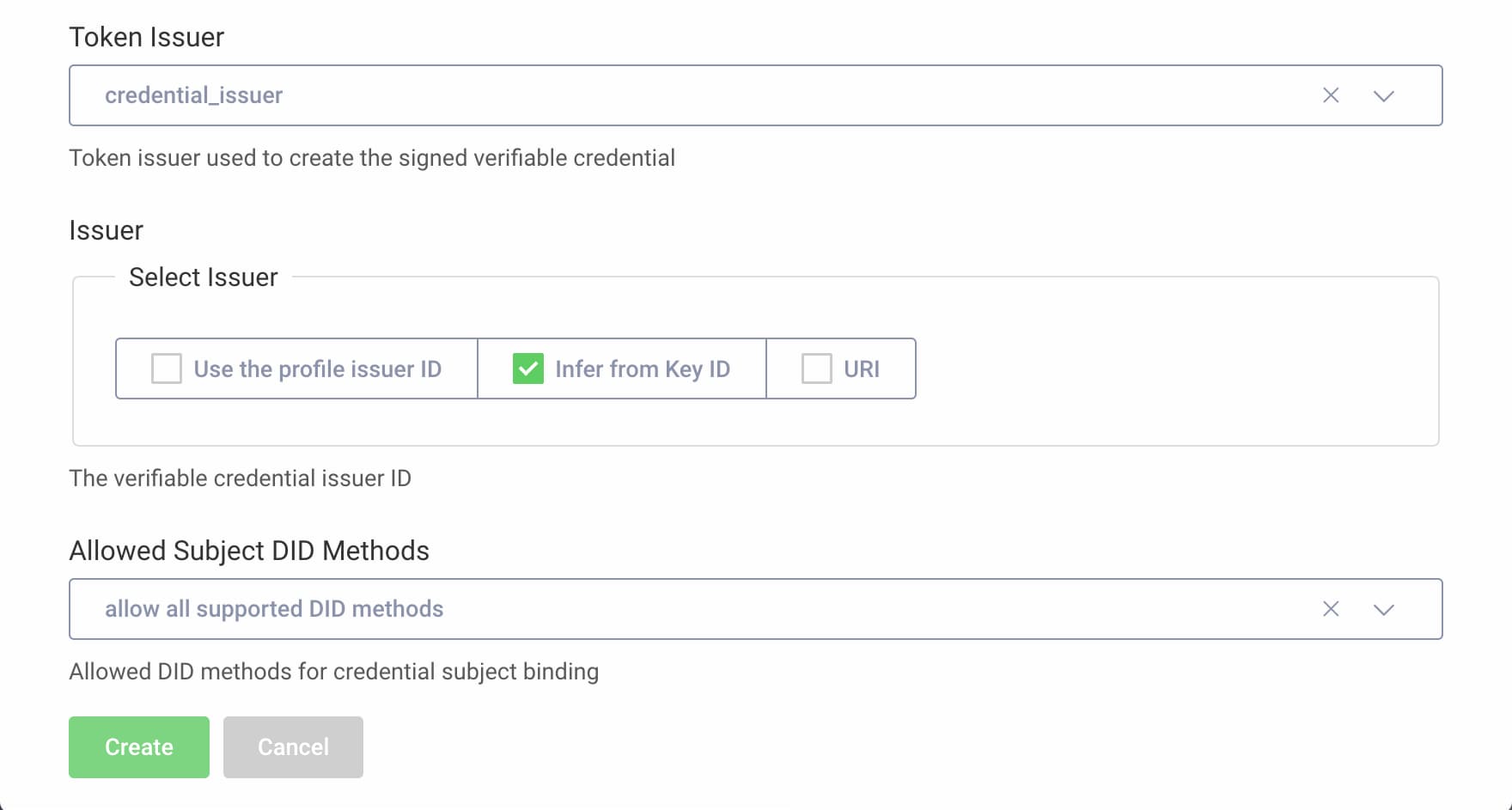The width and height of the screenshot is (1512, 810).
Task: Click the Cancel button
Action: (292, 746)
